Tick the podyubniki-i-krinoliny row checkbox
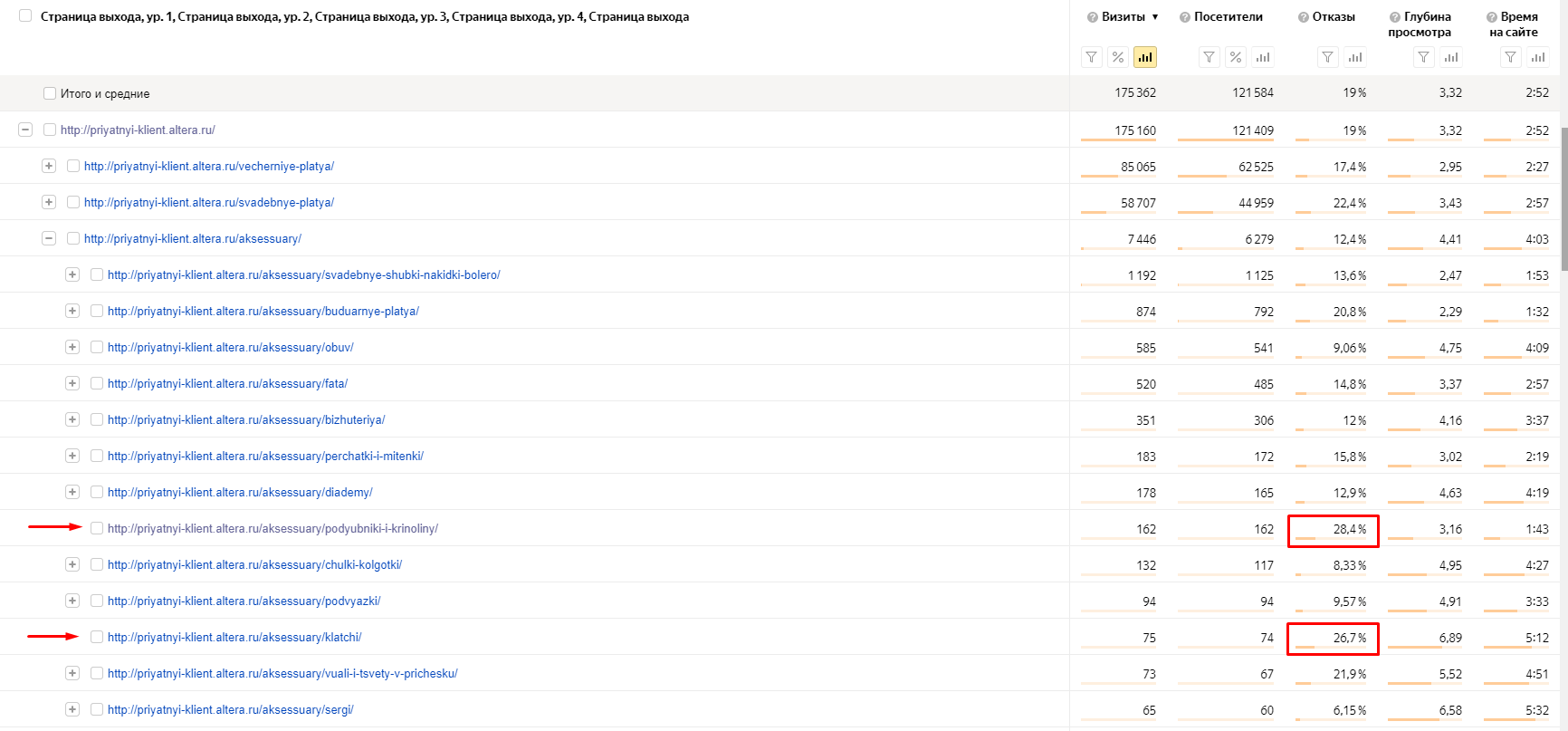The width and height of the screenshot is (1568, 731). tap(97, 528)
